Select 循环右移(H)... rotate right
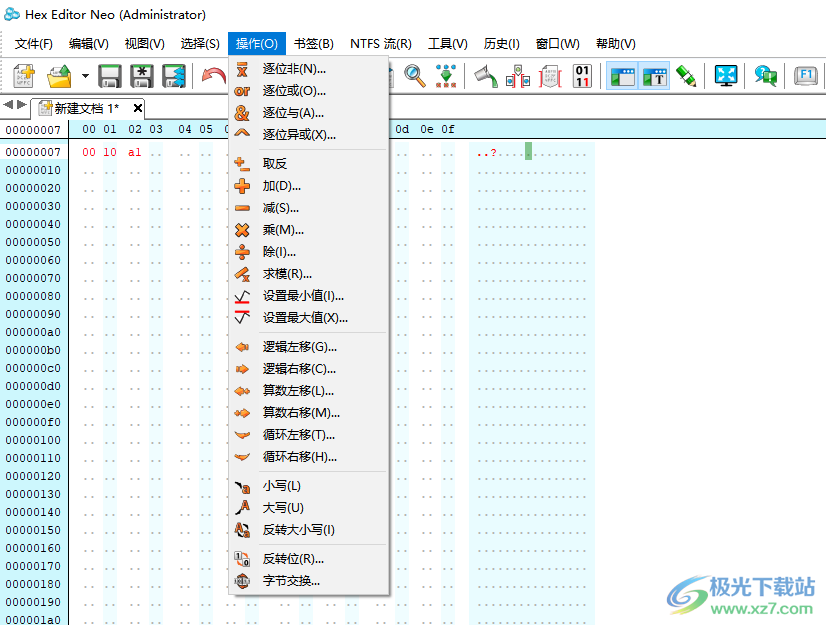Screen dimensions: 826x625 click(x=309, y=457)
